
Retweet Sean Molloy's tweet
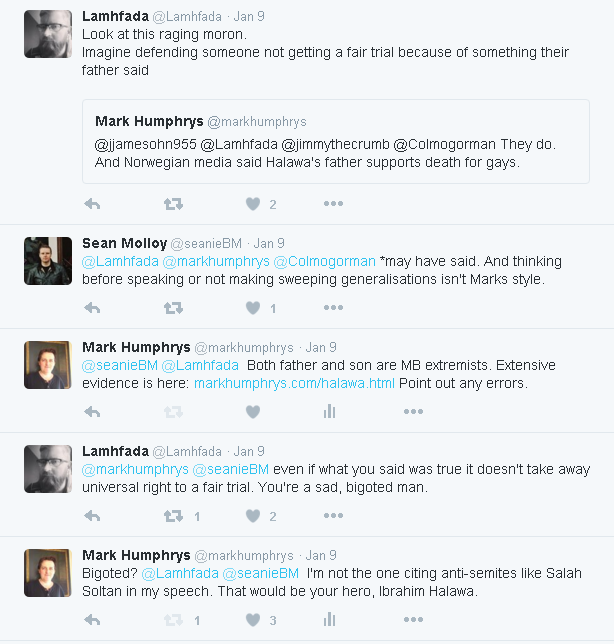pyautogui.click(x=172, y=308)
